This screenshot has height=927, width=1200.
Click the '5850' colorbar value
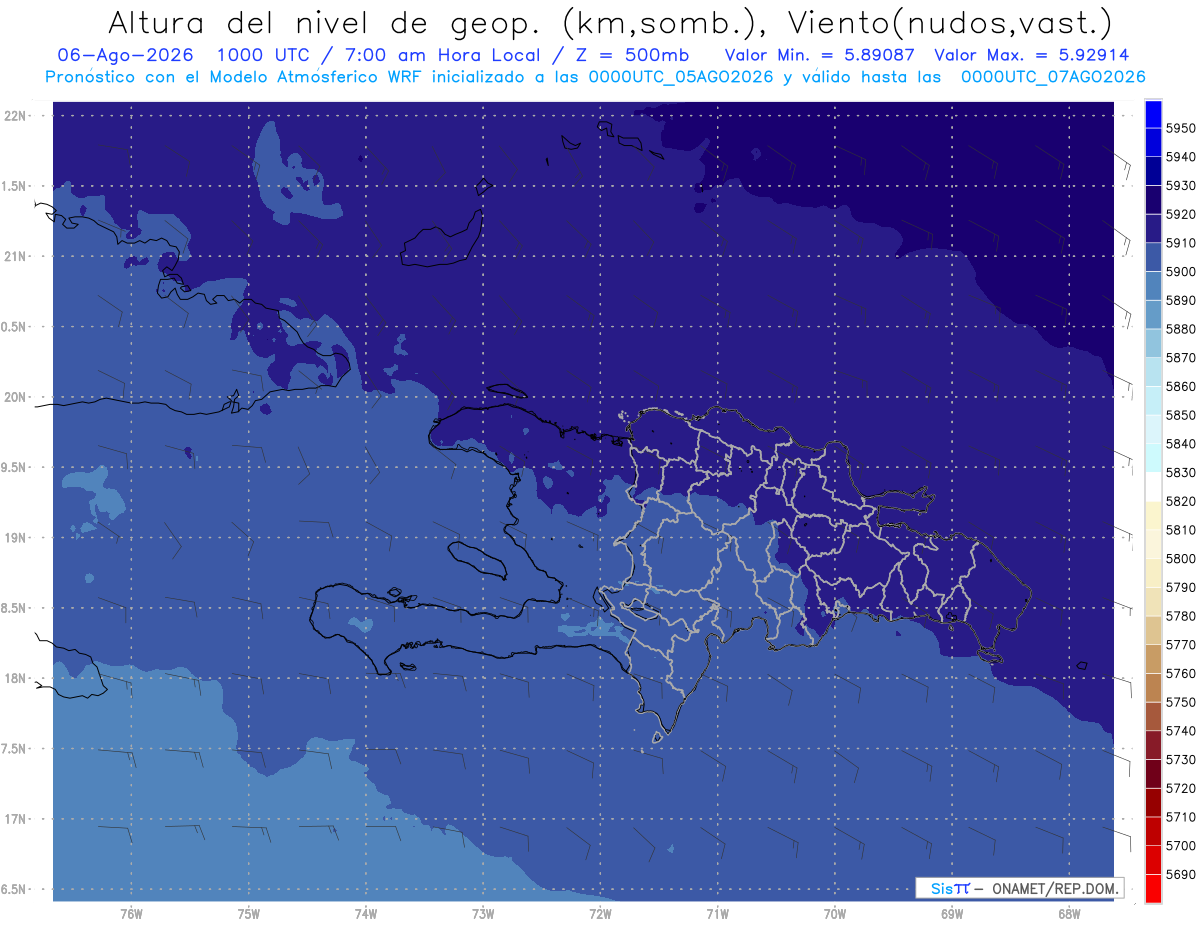click(1180, 415)
